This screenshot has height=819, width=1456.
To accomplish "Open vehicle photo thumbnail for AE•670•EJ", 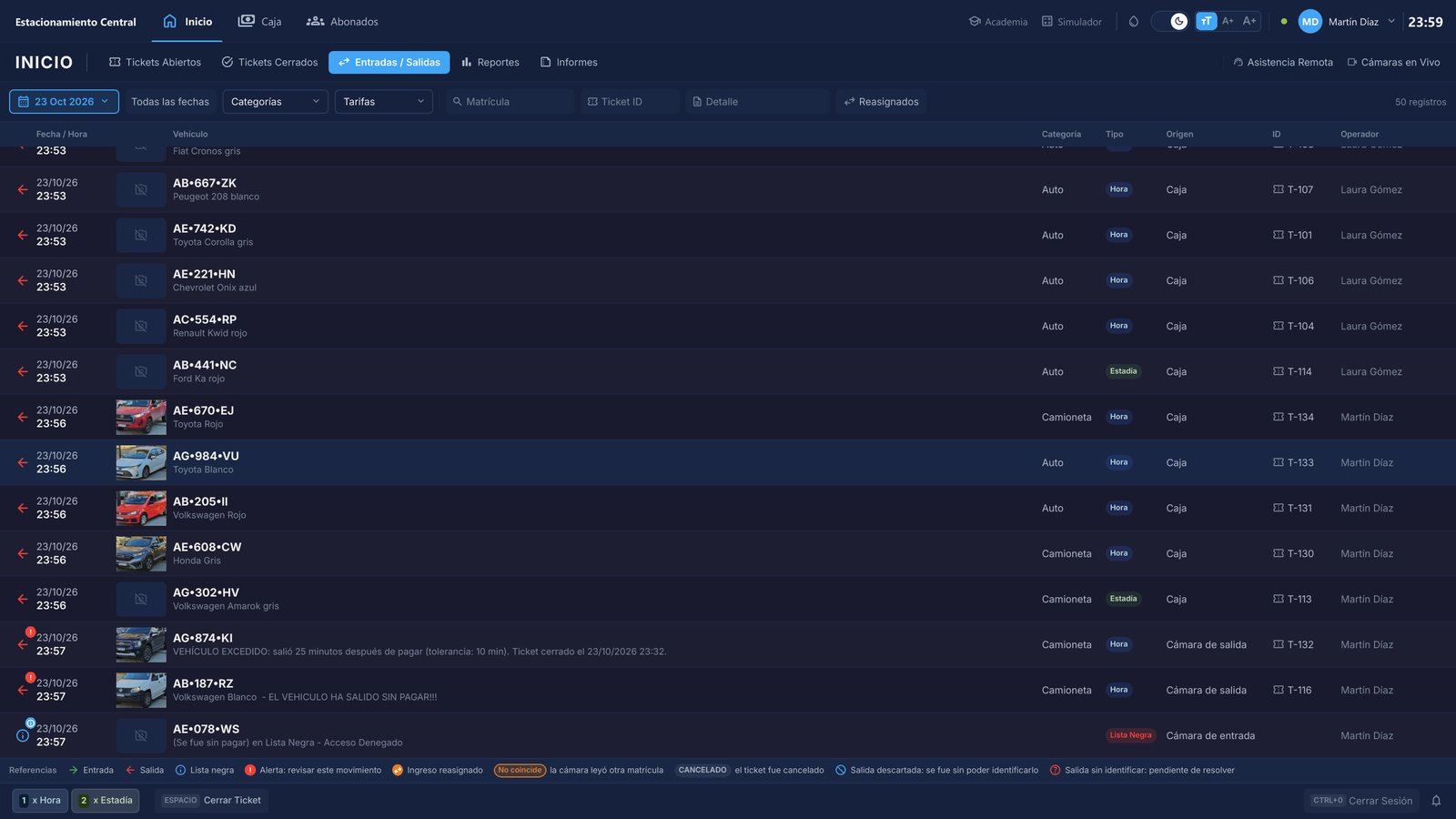I will point(141,417).
